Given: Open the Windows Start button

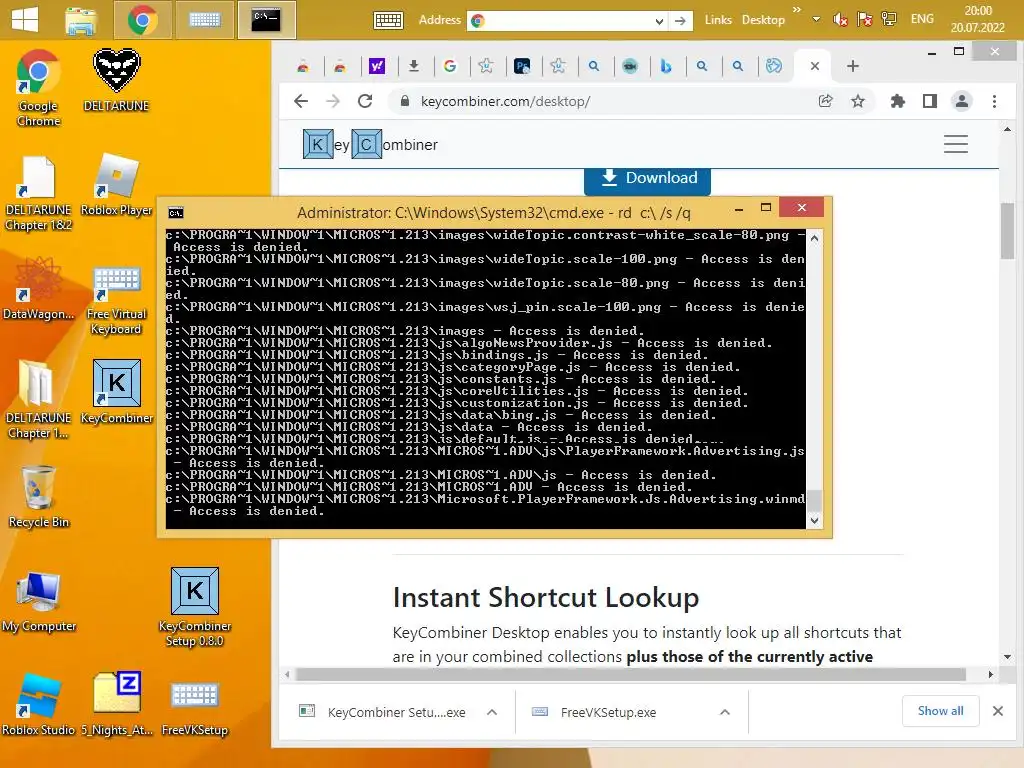Looking at the screenshot, I should pos(25,20).
